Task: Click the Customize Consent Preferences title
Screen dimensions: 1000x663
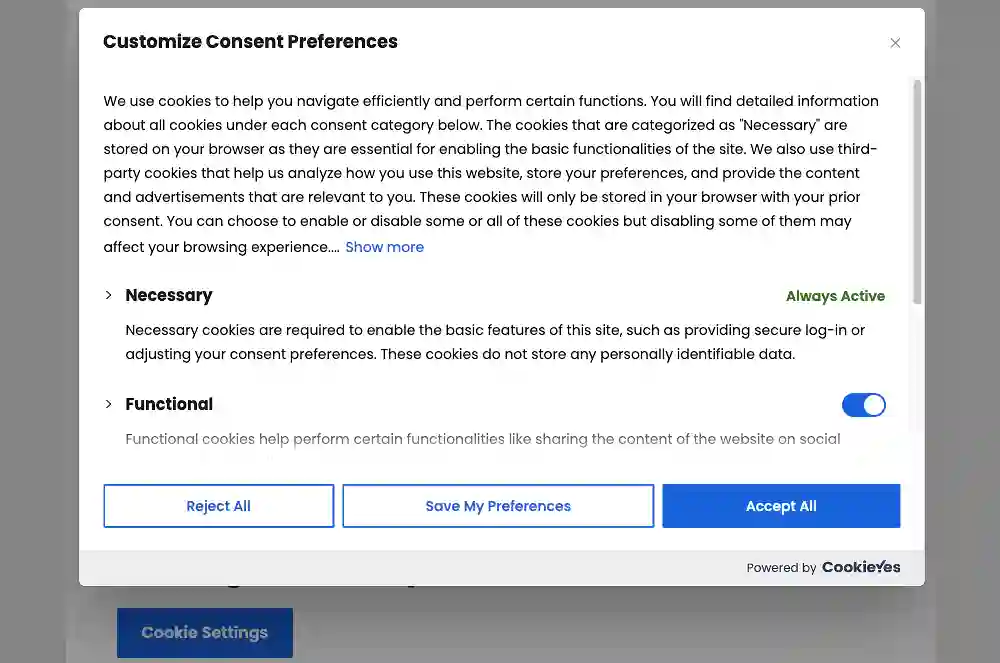Action: (x=250, y=42)
